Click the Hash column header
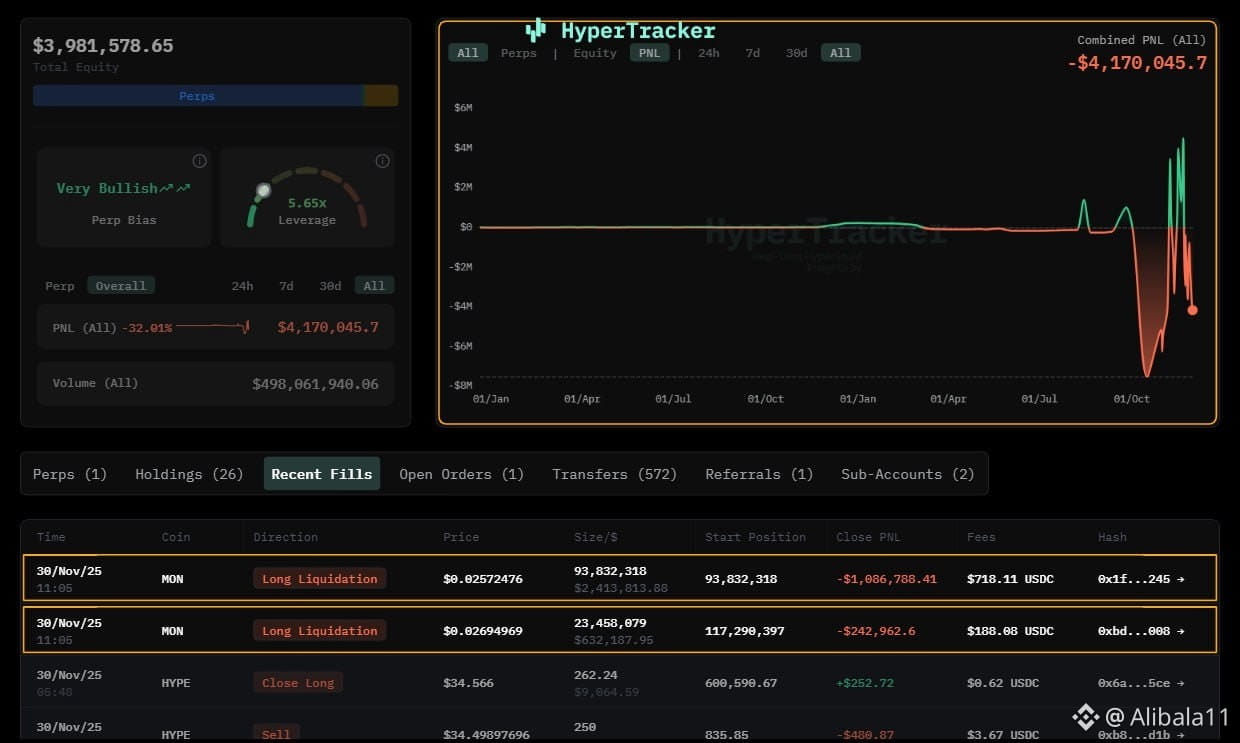Screen dimensions: 1240x743 [1112, 537]
